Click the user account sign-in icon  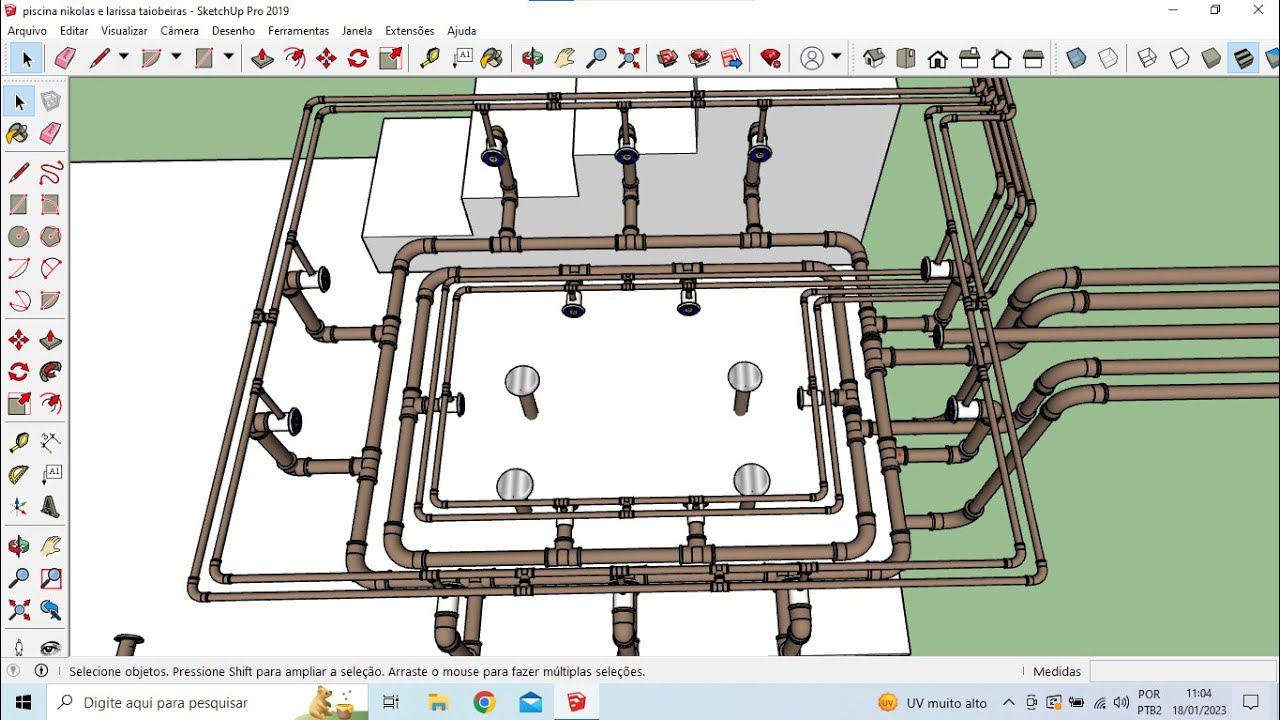(812, 58)
